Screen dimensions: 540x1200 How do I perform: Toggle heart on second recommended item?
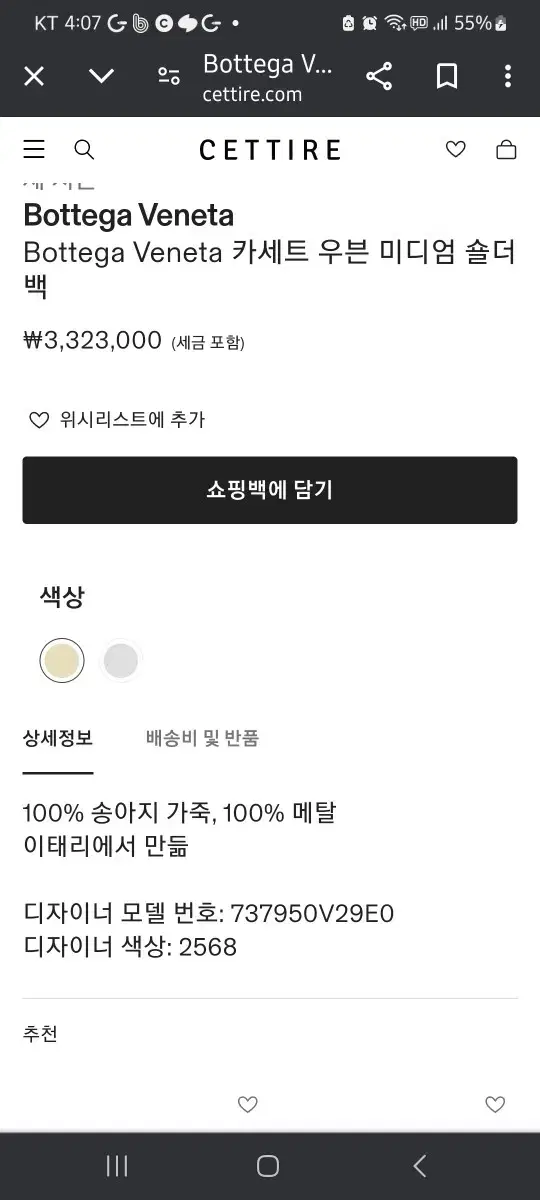point(495,1105)
